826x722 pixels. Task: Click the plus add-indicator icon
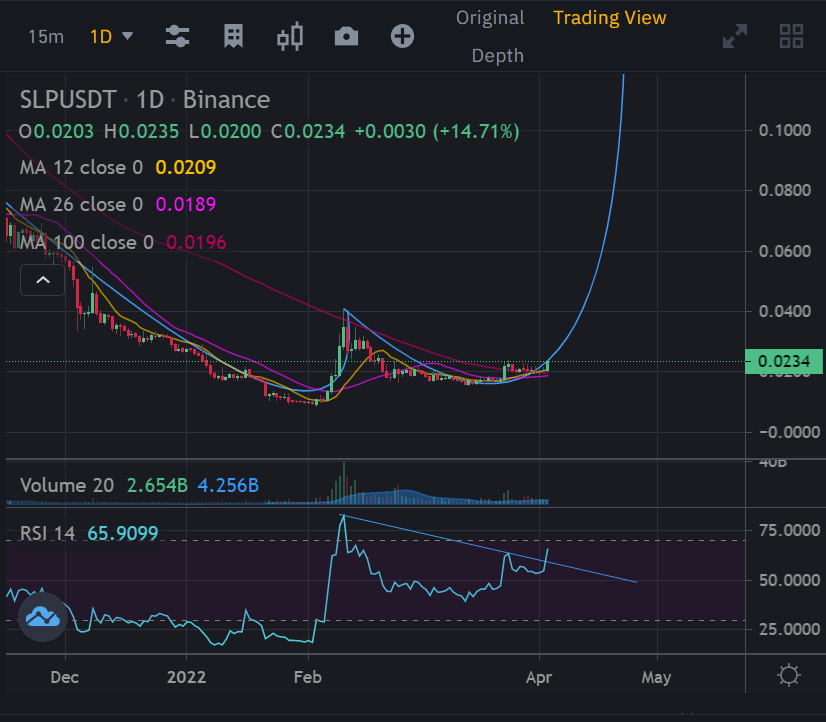coord(402,36)
